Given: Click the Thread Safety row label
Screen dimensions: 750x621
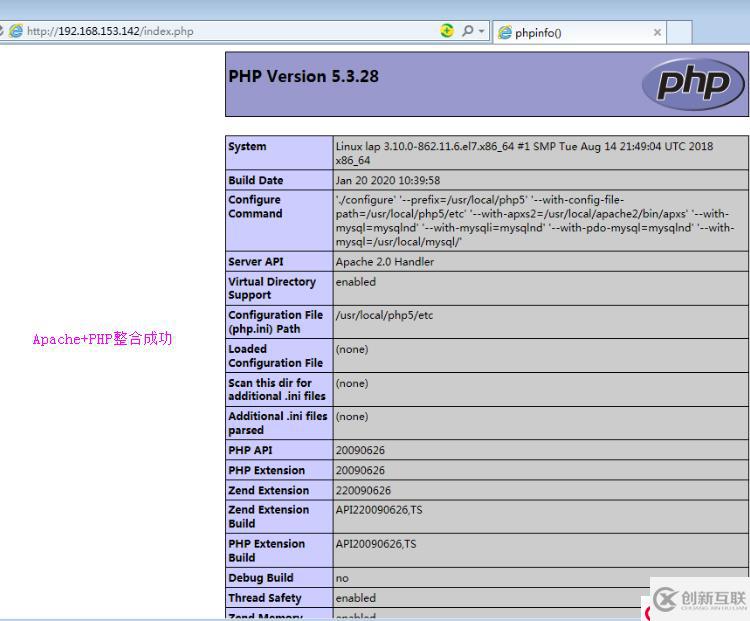Looking at the screenshot, I should coord(264,598).
